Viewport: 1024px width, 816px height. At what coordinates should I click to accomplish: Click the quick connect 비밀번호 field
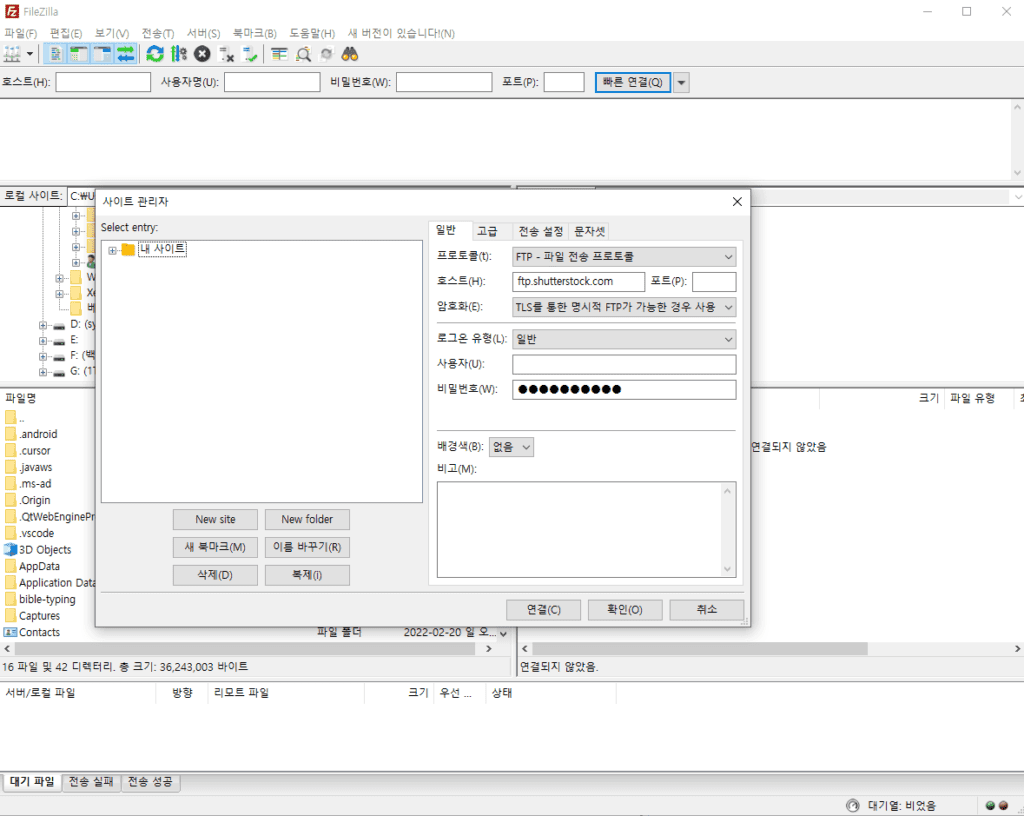pos(444,82)
